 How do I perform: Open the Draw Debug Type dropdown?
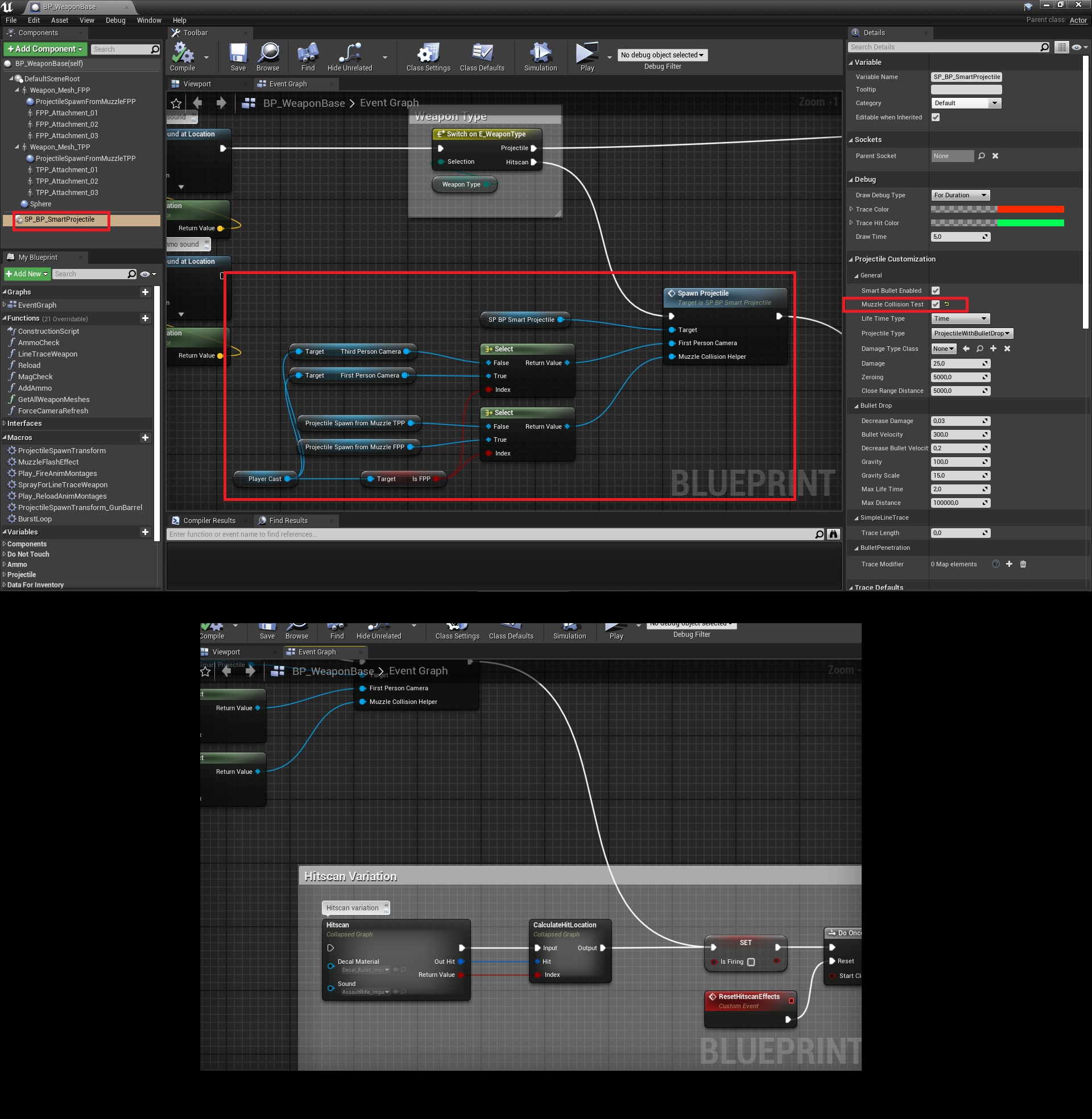(959, 195)
